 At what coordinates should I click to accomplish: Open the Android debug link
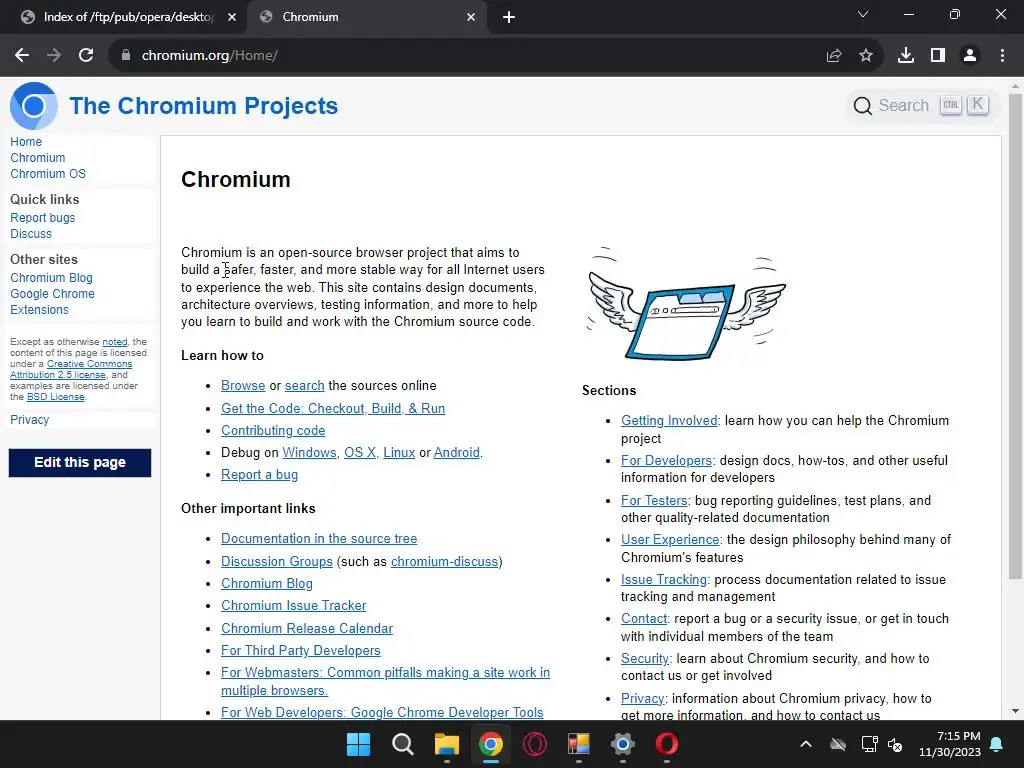(x=456, y=453)
